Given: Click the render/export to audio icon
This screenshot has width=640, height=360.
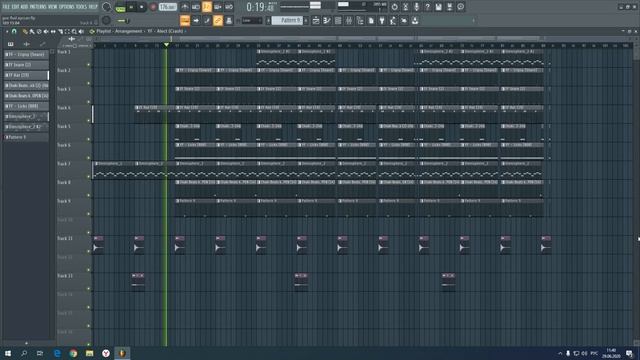Looking at the screenshot, I should pos(449,7).
